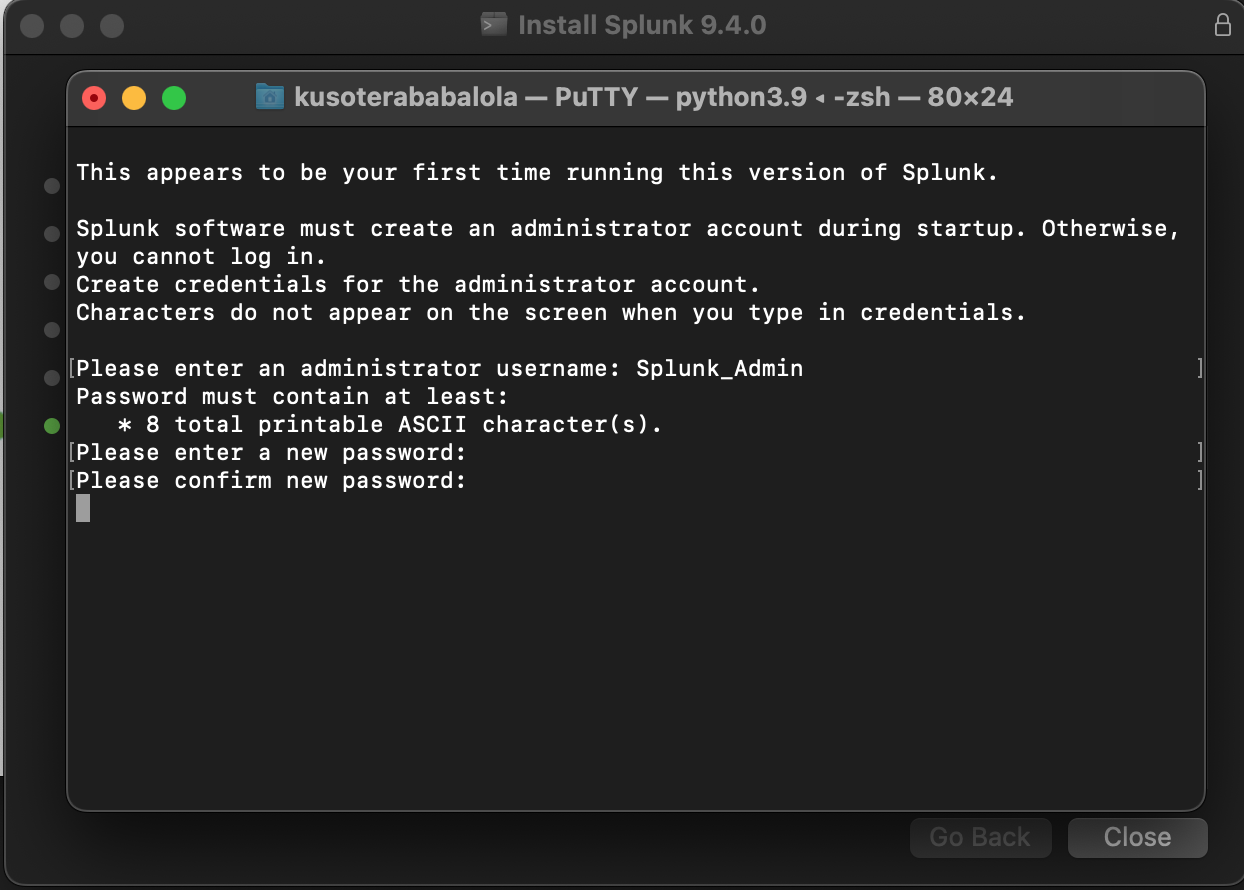Image resolution: width=1244 pixels, height=890 pixels.
Task: Click the gray leftmost button of installer window
Action: (x=32, y=25)
